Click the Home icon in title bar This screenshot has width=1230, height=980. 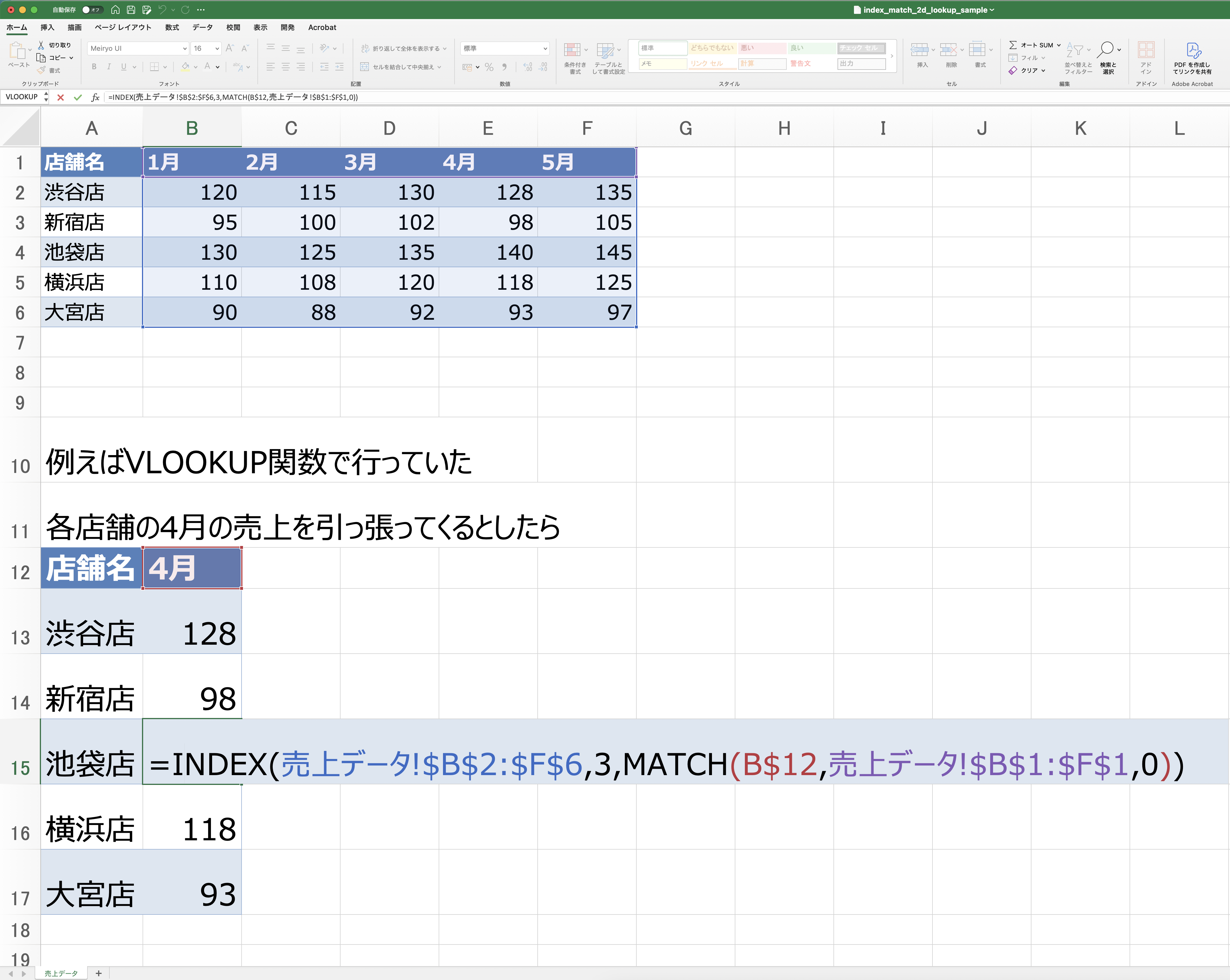[x=115, y=10]
